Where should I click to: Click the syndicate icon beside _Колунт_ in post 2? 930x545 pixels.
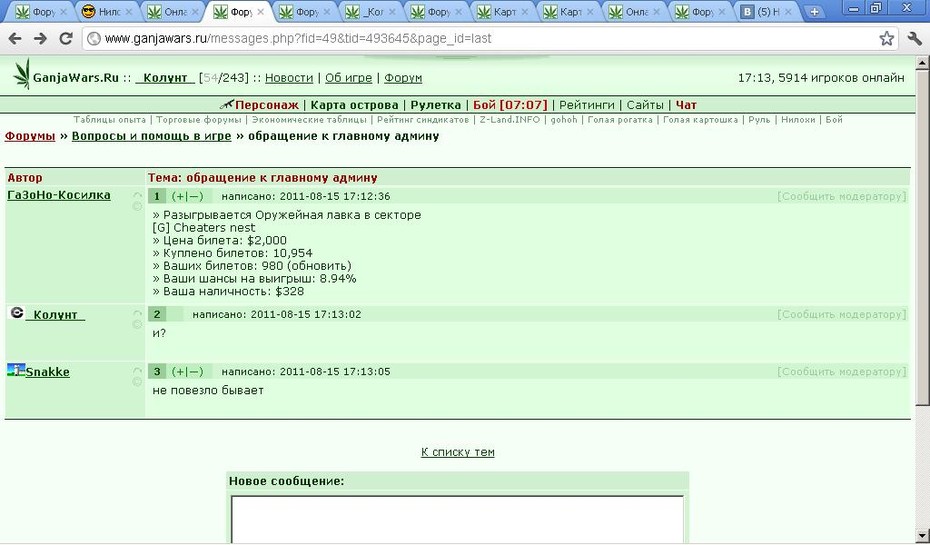tap(17, 313)
